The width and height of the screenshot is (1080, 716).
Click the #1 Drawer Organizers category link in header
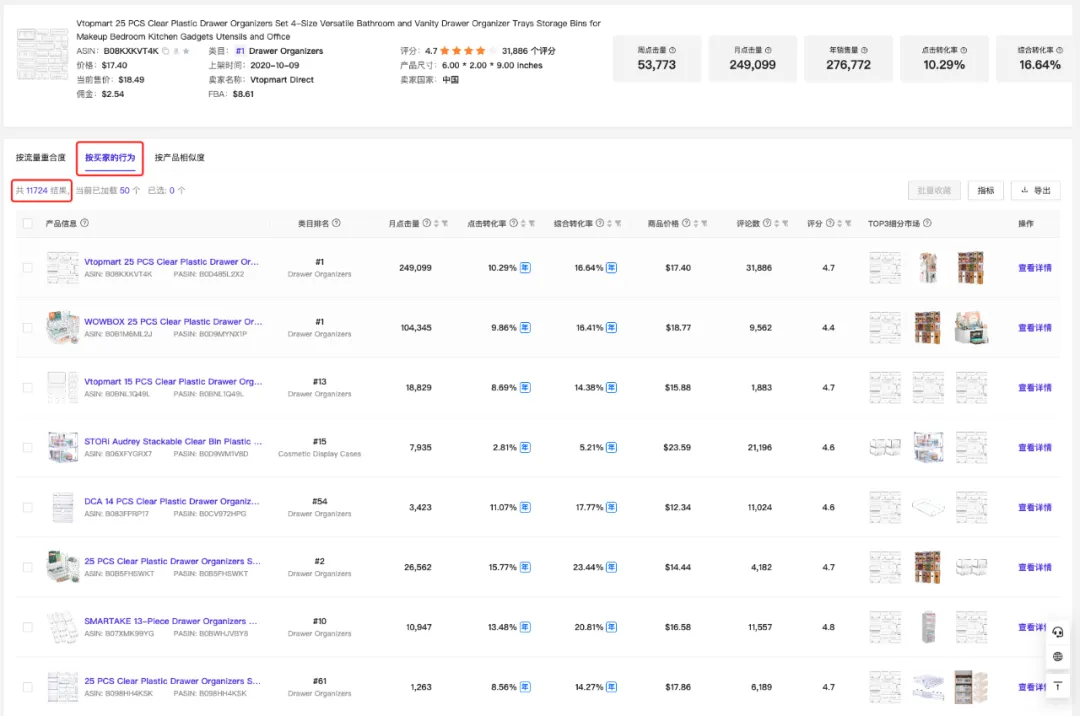279,51
